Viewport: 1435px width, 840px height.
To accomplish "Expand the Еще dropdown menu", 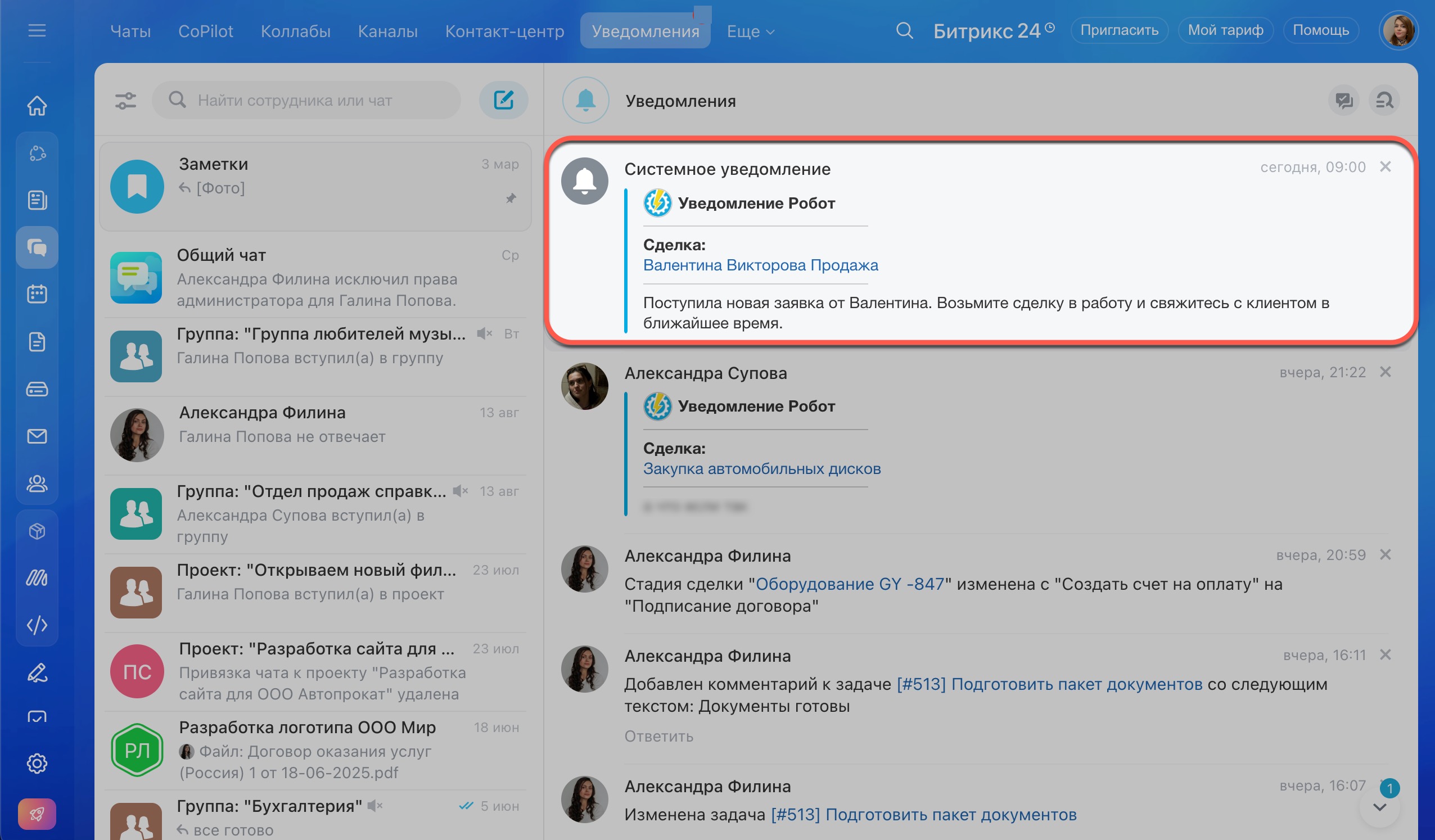I will coord(751,31).
